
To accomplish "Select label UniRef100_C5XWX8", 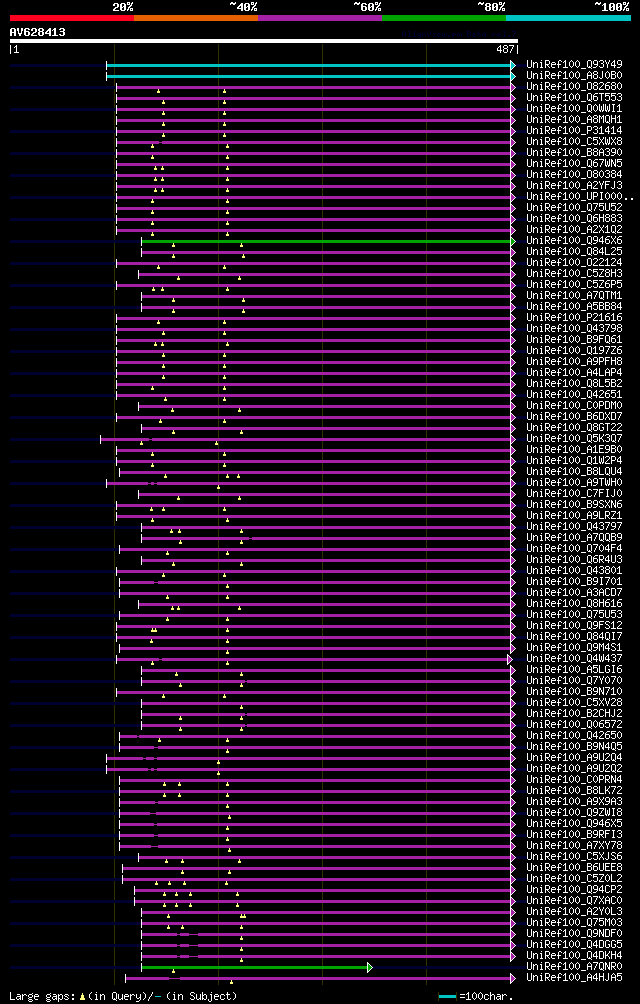I will 574,142.
